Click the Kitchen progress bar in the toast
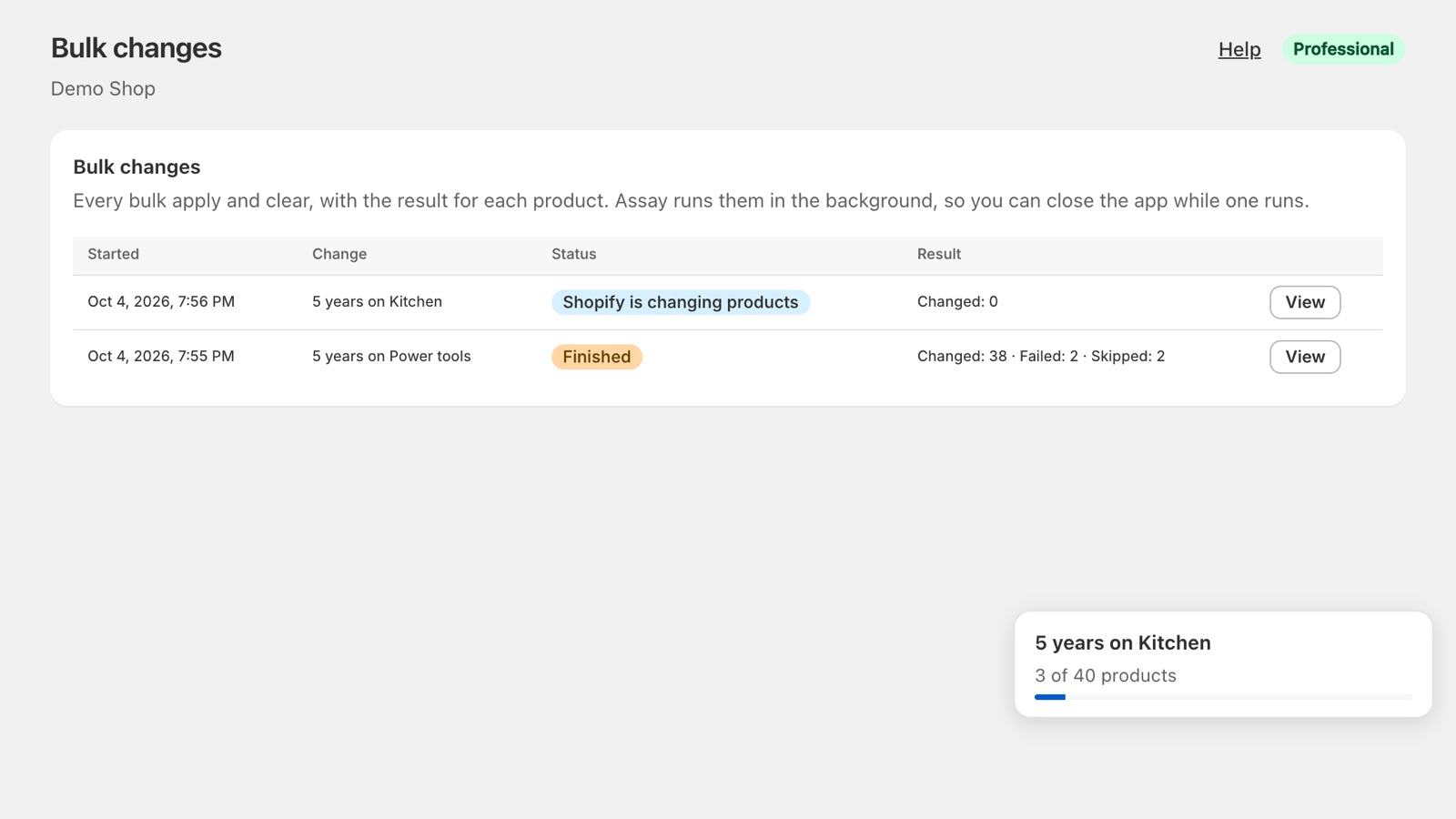Image resolution: width=1456 pixels, height=819 pixels. pyautogui.click(x=1223, y=697)
